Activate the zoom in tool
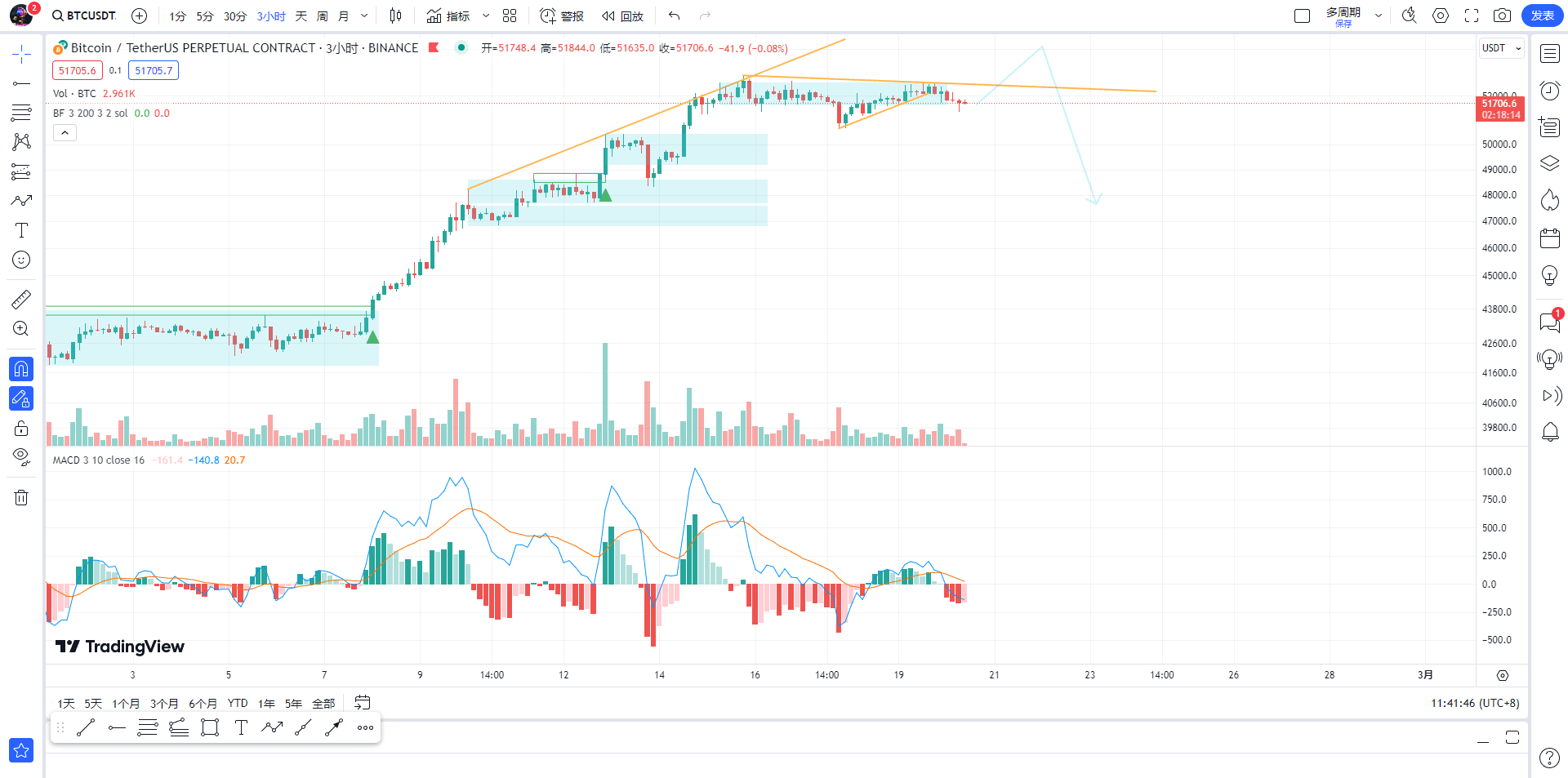1568x778 pixels. [21, 328]
